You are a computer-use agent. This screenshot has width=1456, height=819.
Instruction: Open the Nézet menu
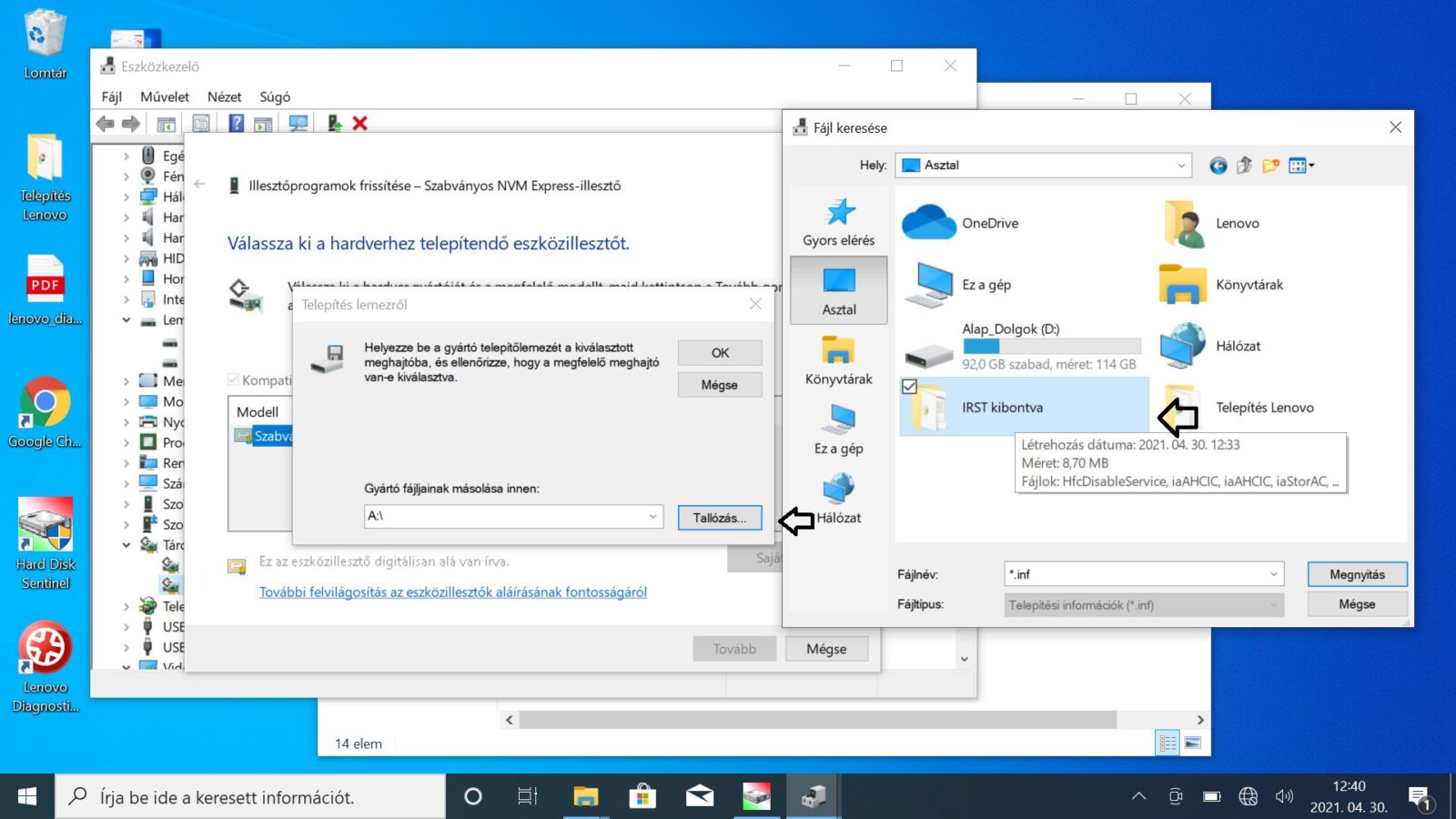point(224,97)
